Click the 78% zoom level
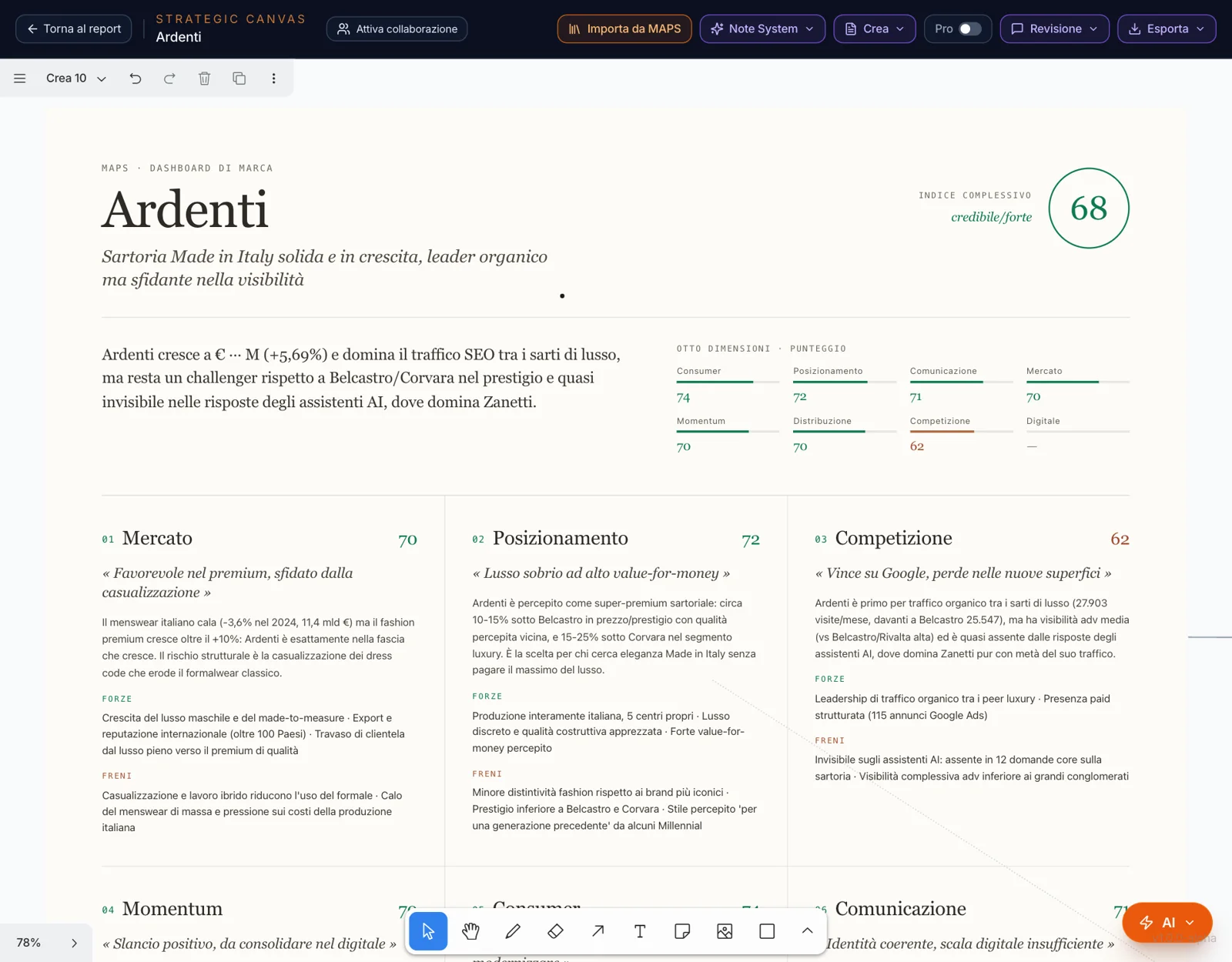1232x962 pixels. [x=28, y=943]
